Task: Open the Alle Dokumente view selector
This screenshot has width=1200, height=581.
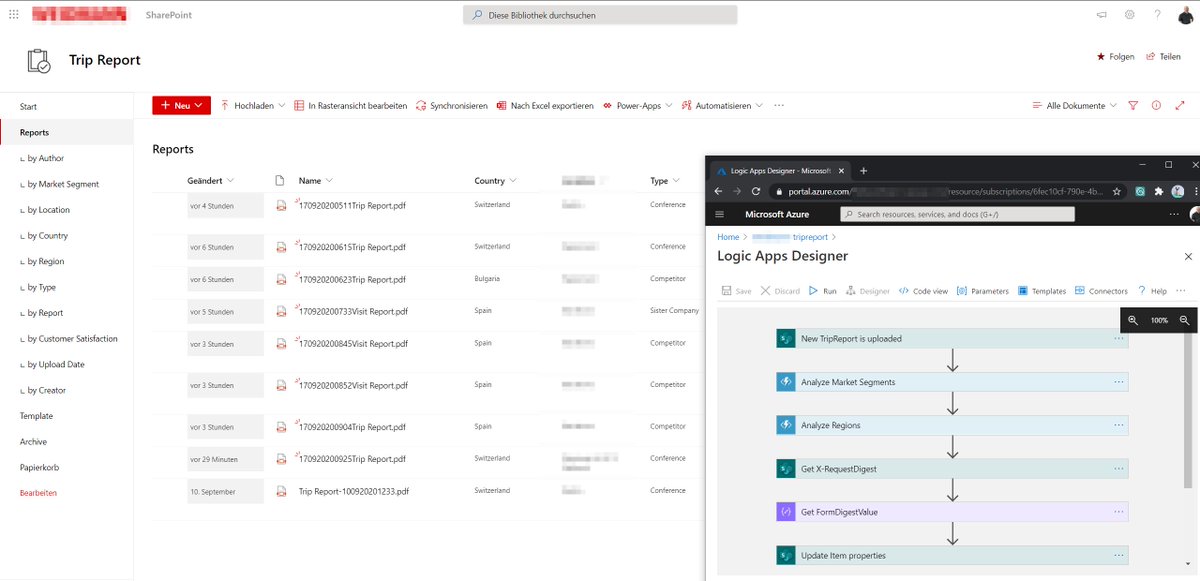Action: [1074, 105]
